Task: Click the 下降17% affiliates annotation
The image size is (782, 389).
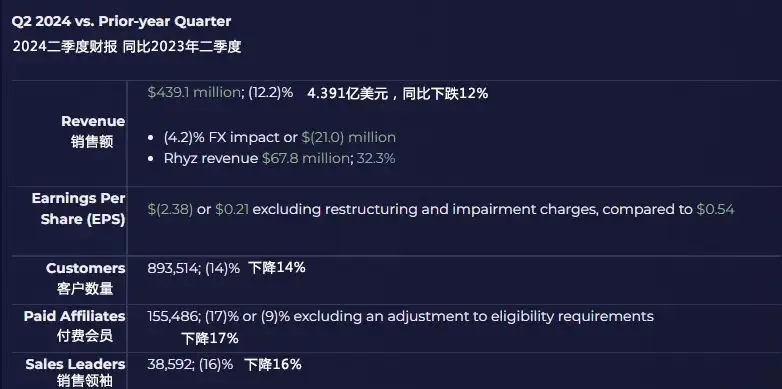Action: 210,339
